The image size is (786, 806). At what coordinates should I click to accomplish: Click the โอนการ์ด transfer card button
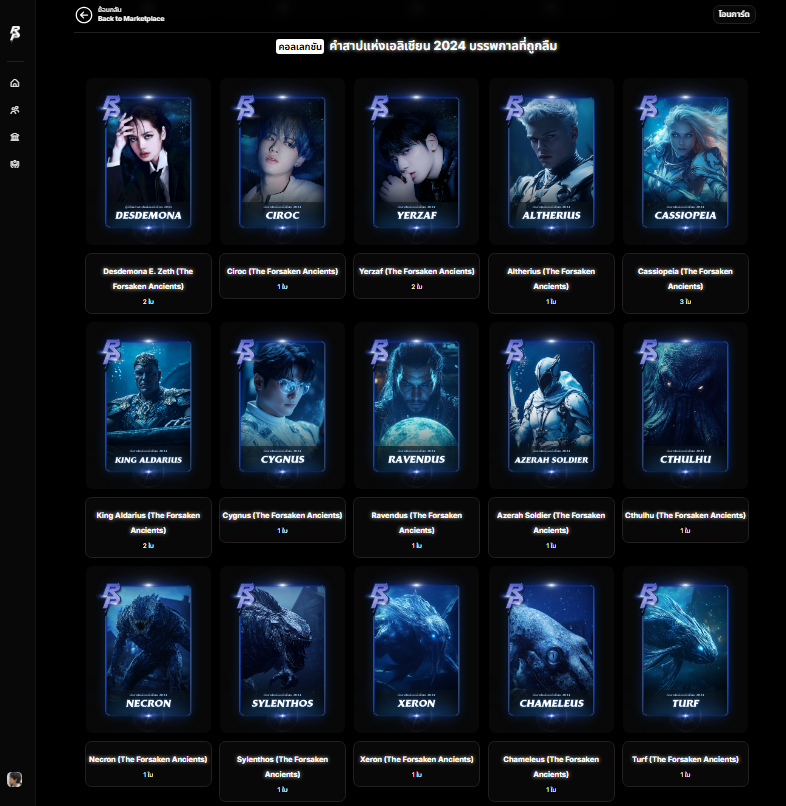(x=734, y=14)
